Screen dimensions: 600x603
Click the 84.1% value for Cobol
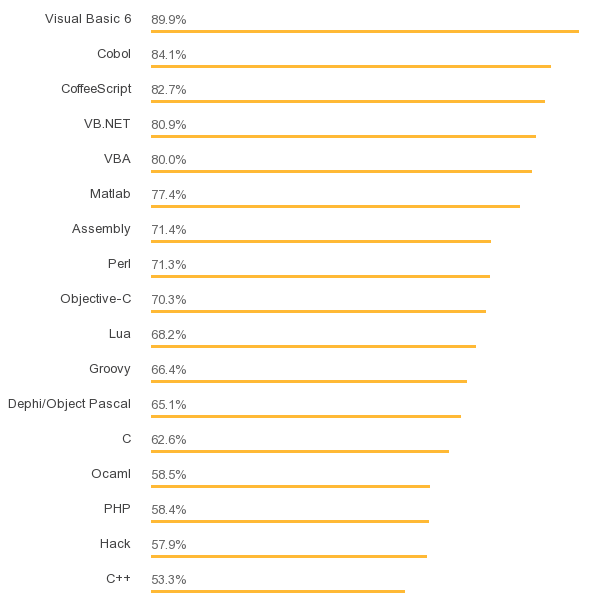tap(168, 55)
